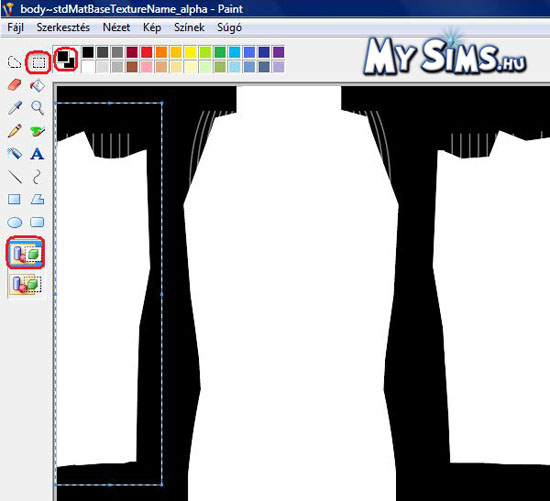This screenshot has height=501, width=550.
Task: Choose the Ellipse shape tool
Action: (15, 222)
